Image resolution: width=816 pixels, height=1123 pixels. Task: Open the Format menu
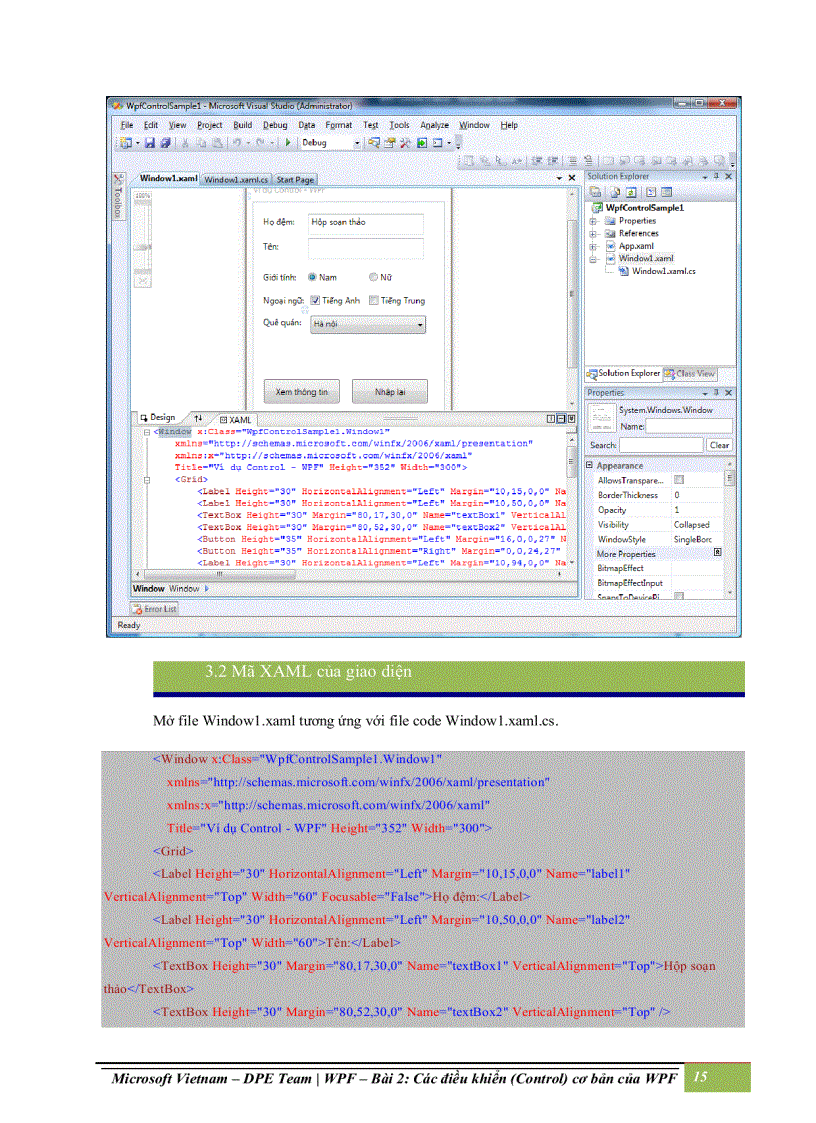click(340, 125)
